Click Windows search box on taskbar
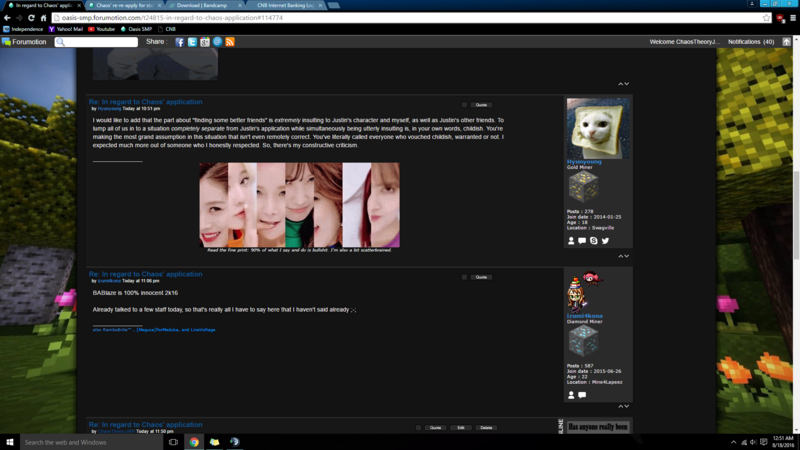Viewport: 800px width, 450px height. coord(92,442)
